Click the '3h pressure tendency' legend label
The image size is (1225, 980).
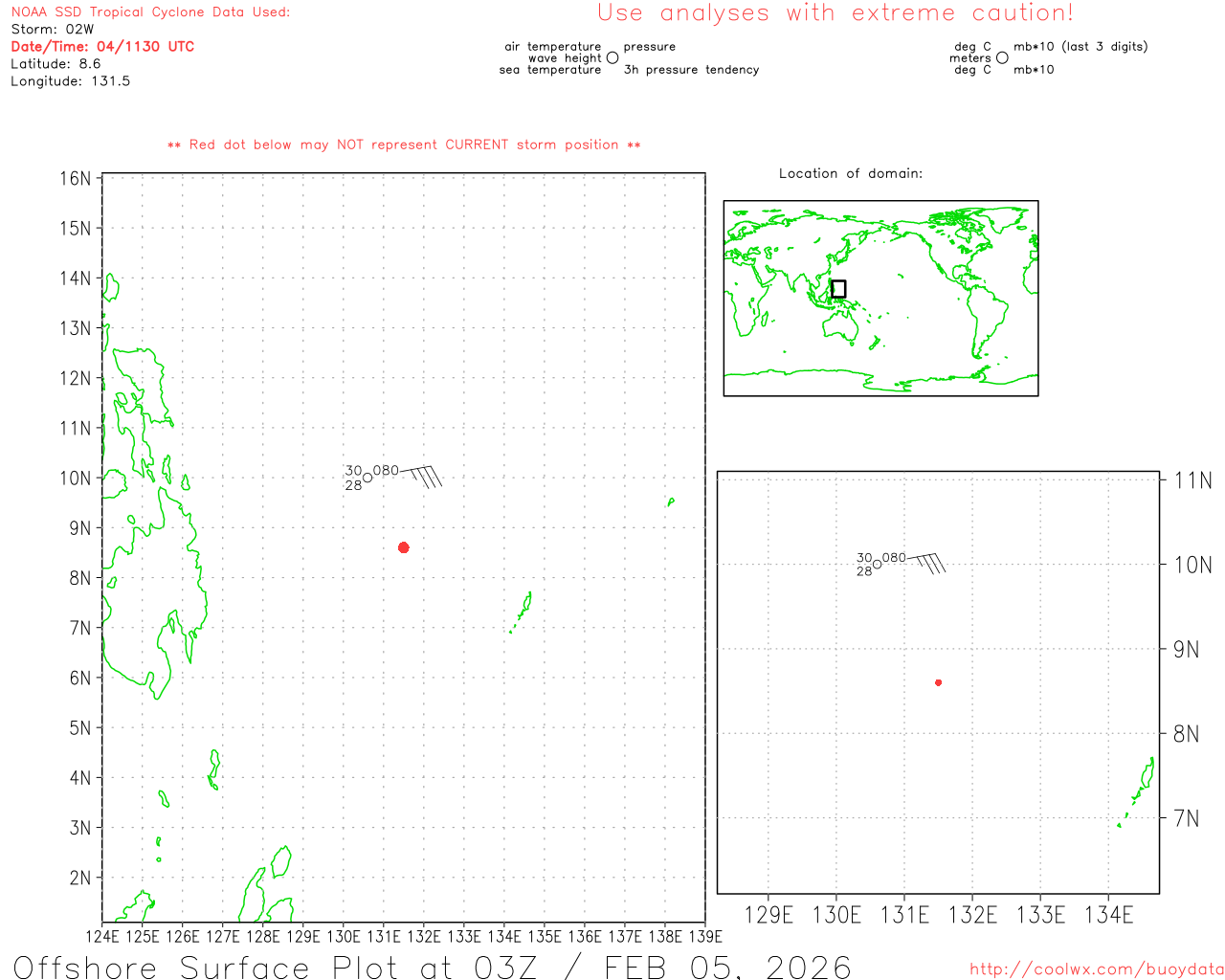[x=691, y=70]
